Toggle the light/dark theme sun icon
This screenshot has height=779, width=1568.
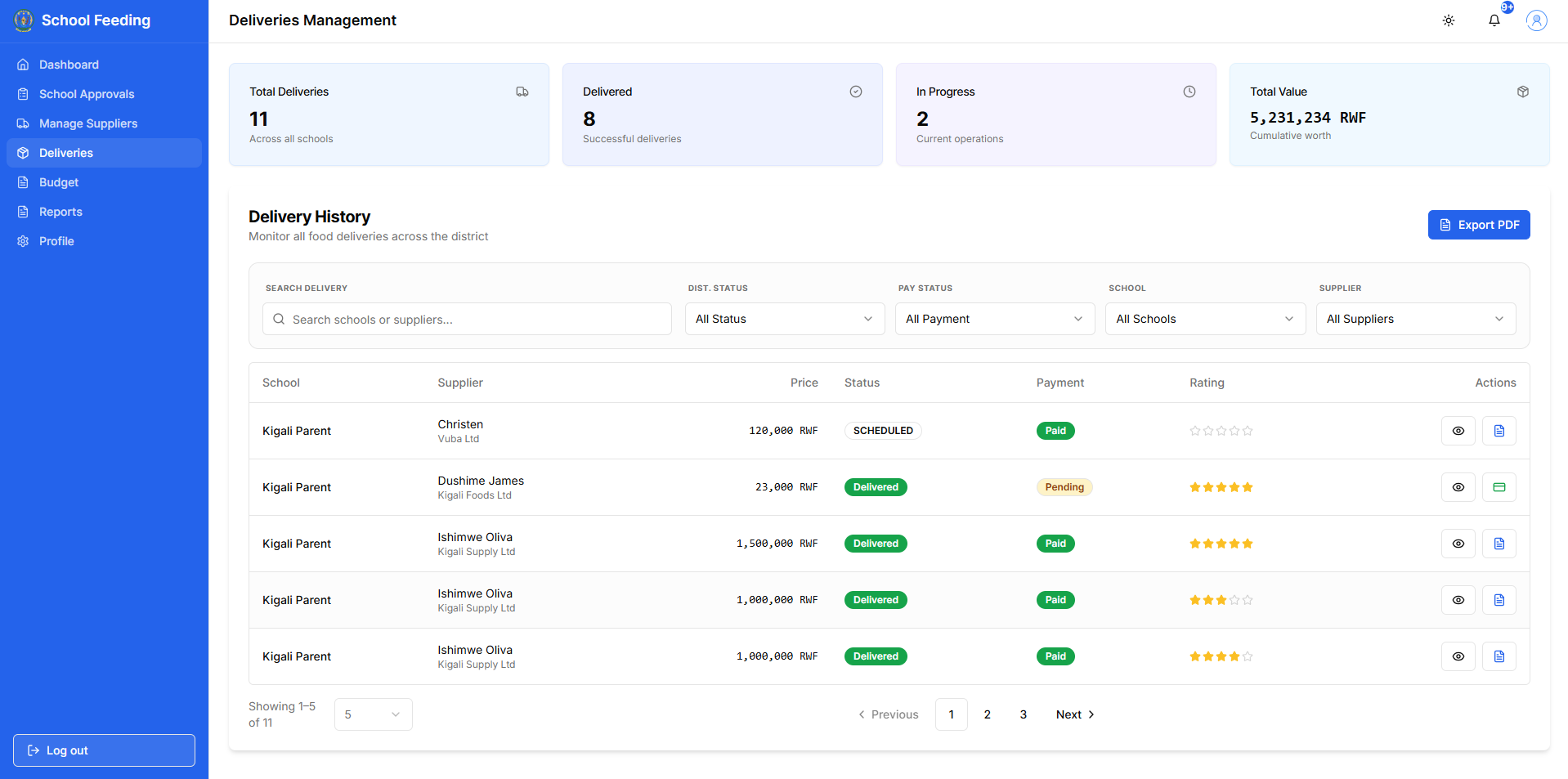tap(1449, 20)
